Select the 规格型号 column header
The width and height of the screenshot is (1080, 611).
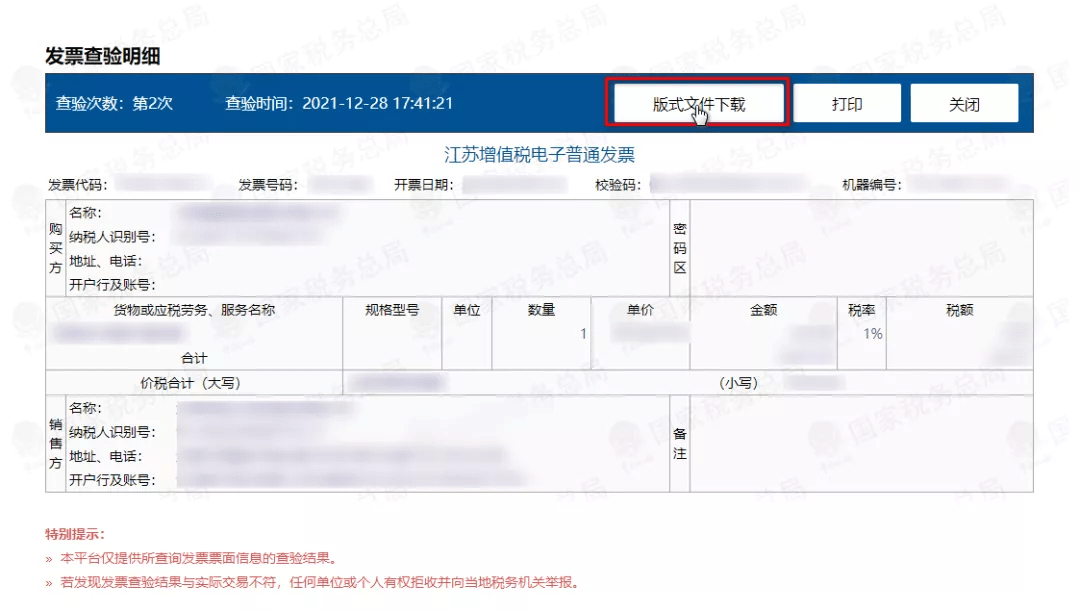coord(392,310)
